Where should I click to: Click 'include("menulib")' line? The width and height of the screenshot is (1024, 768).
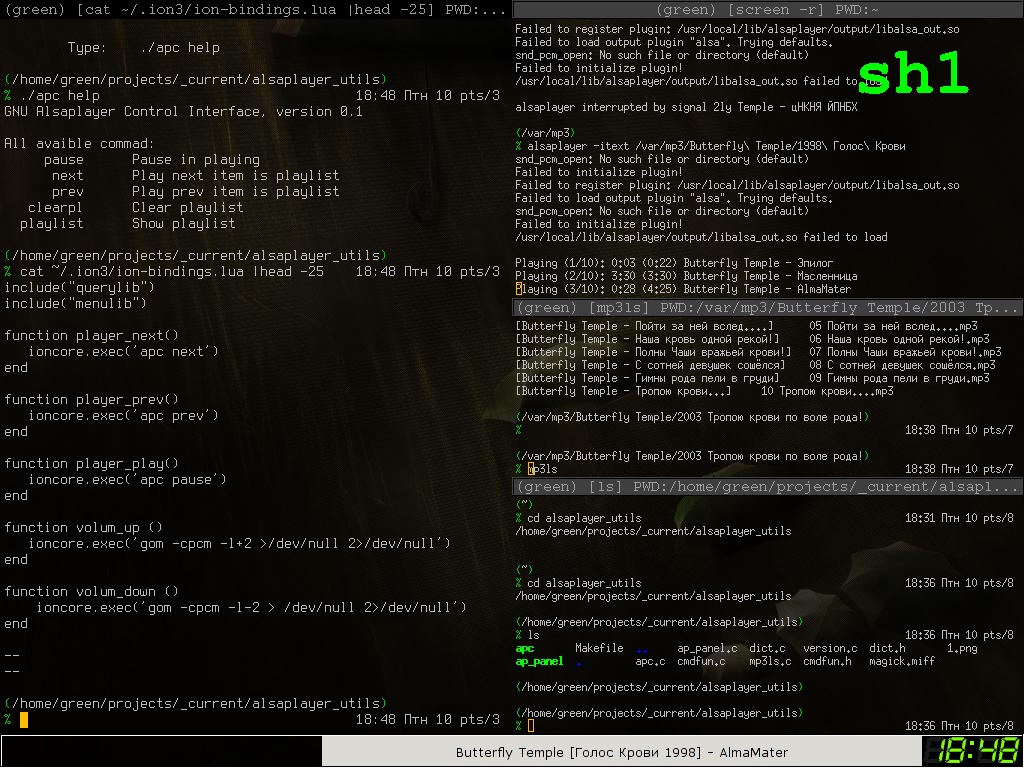76,303
